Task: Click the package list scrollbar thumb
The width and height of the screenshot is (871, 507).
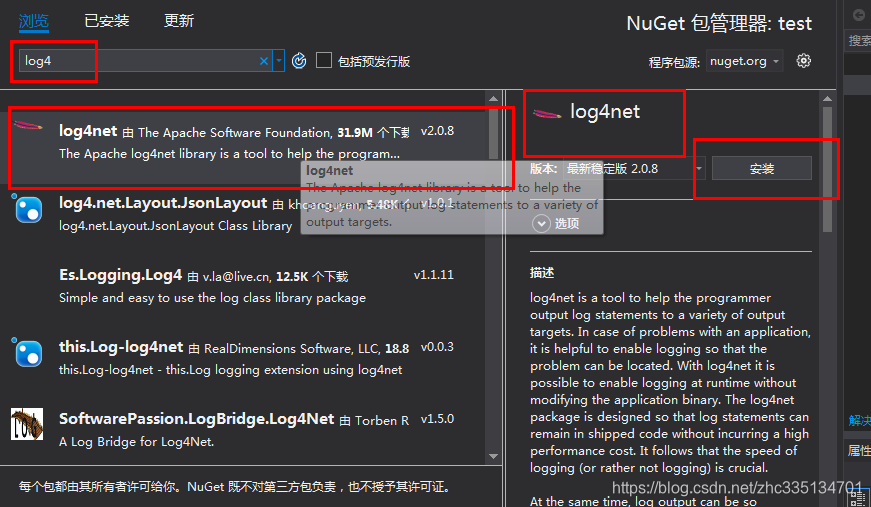Action: click(493, 134)
